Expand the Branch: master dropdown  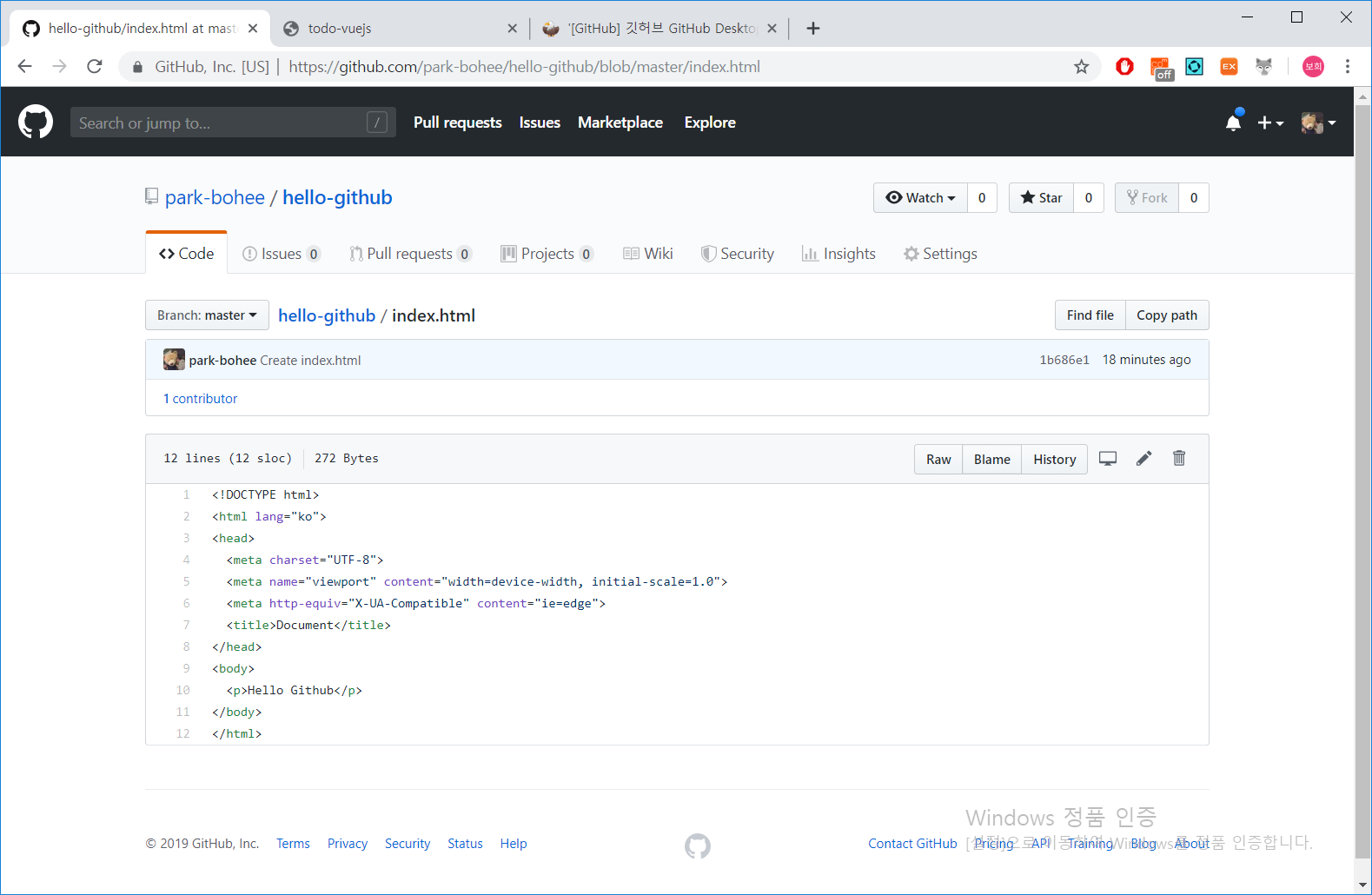207,315
